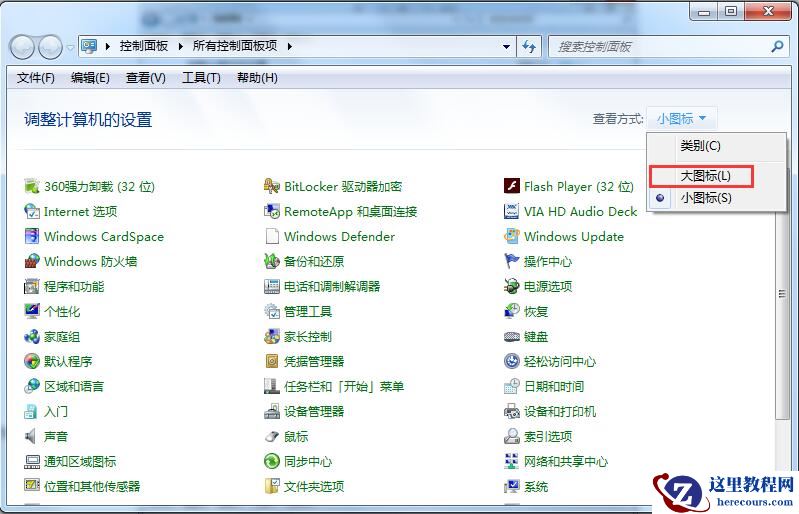Click the BitLocker 驱动器加密 key icon
The image size is (799, 514).
[272, 186]
